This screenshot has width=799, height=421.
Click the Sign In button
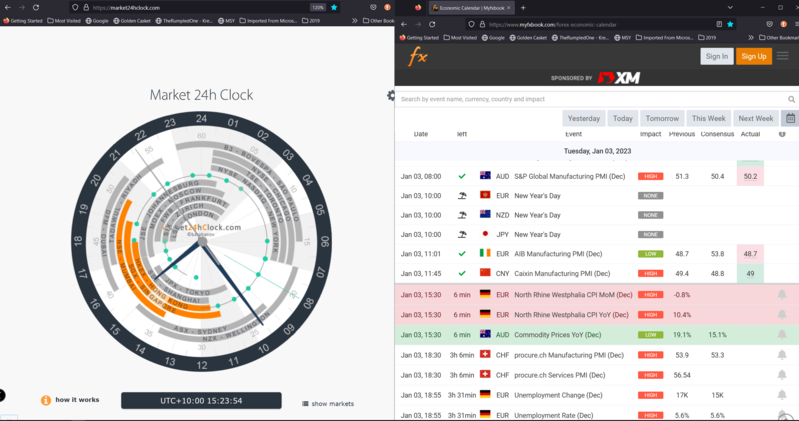(716, 56)
